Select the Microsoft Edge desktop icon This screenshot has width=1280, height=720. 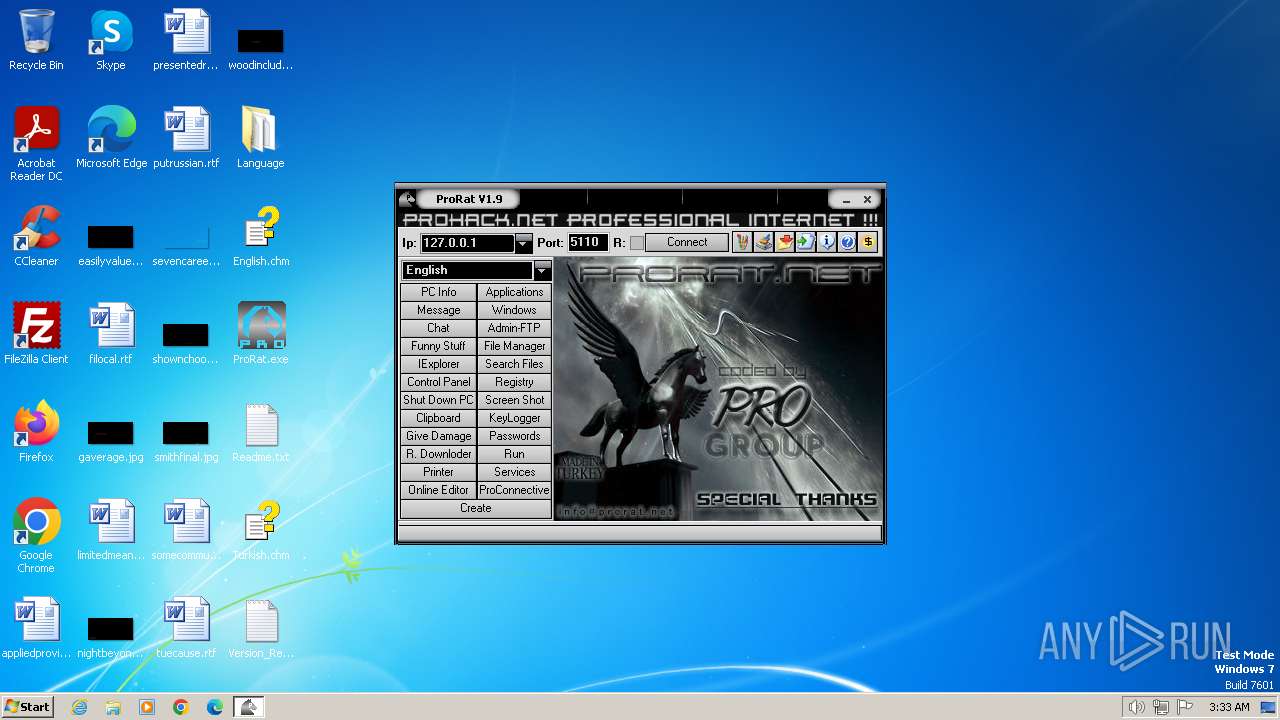click(x=111, y=138)
